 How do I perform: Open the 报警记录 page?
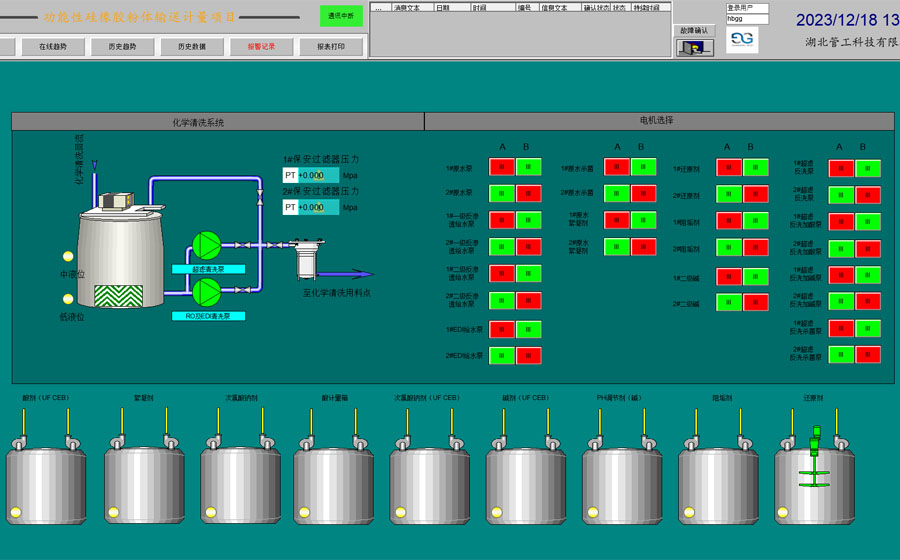(x=261, y=47)
